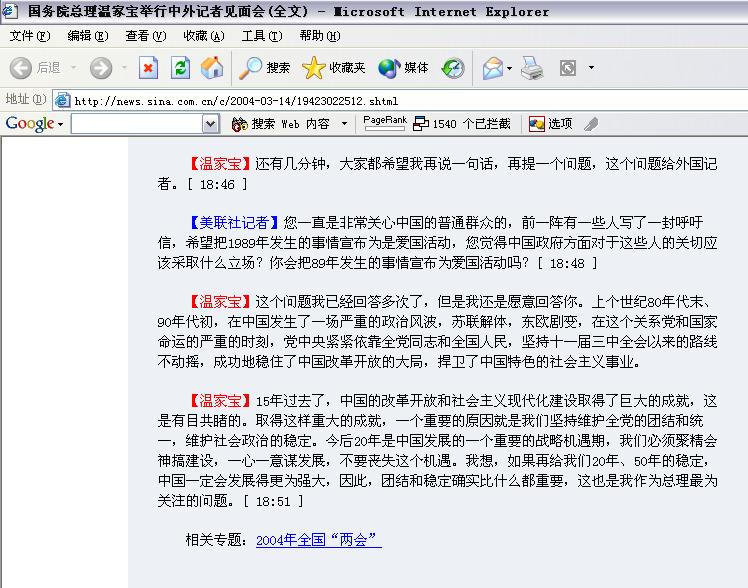The height and width of the screenshot is (588, 748).
Task: Click 【温家宝】 before 15年过去了
Action: (x=219, y=401)
